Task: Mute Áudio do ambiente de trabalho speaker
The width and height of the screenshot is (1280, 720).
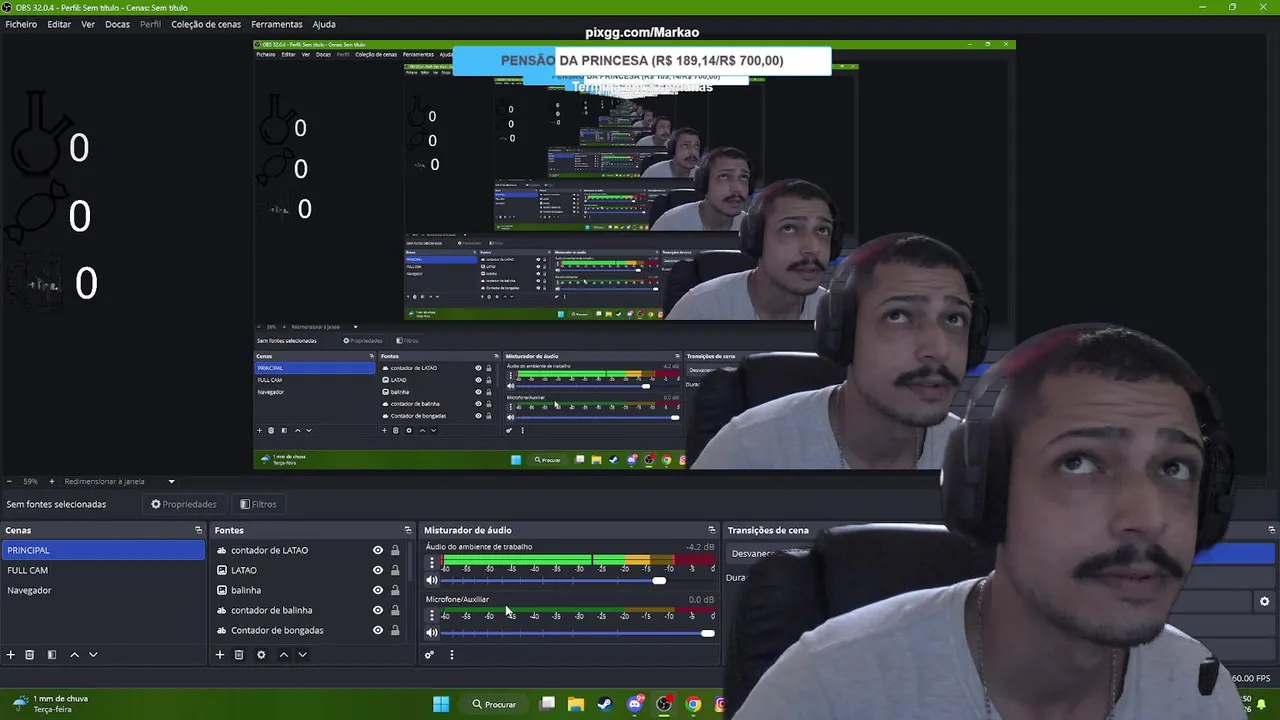Action: click(432, 580)
